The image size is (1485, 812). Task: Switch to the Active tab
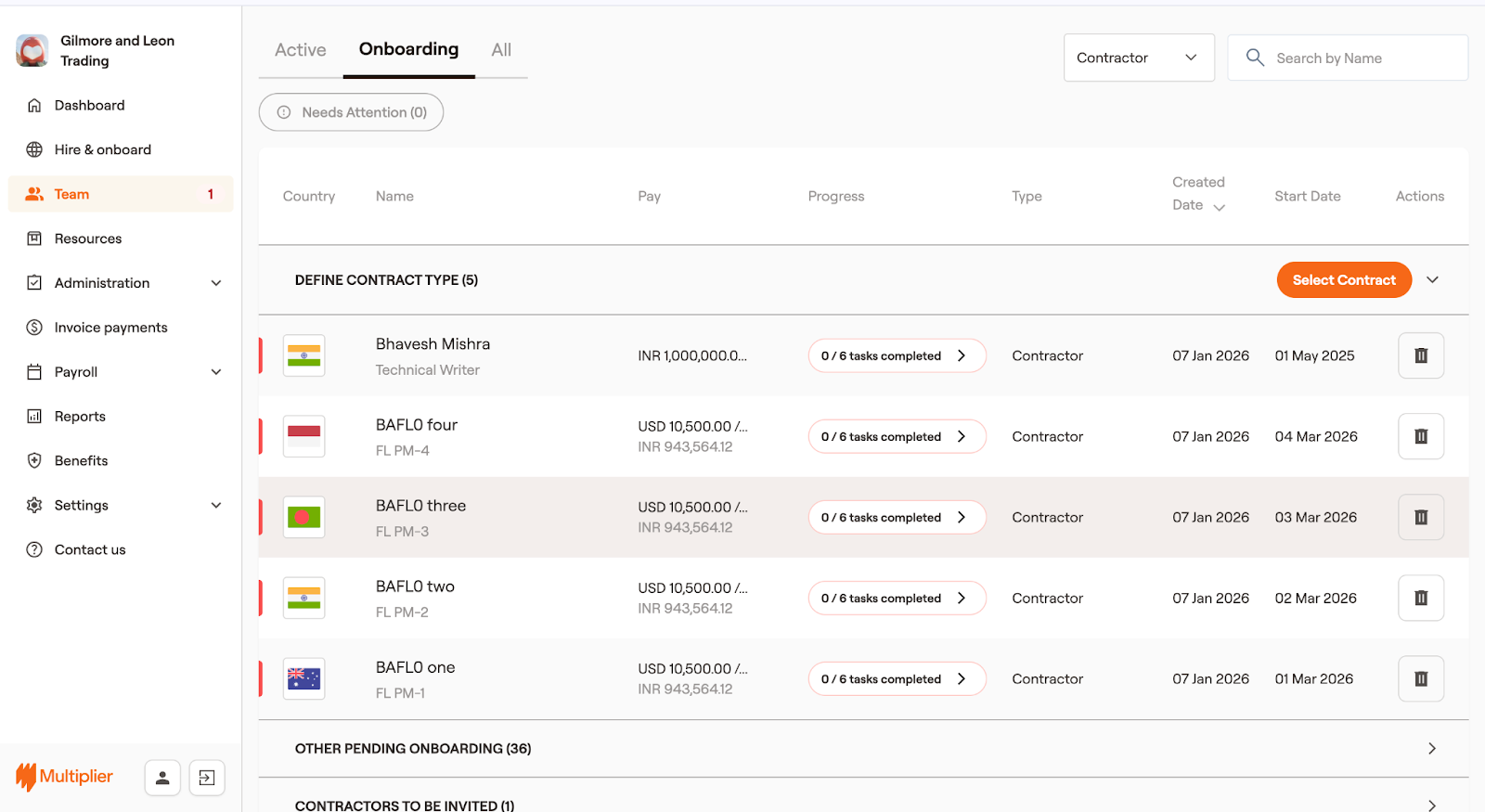click(x=300, y=50)
